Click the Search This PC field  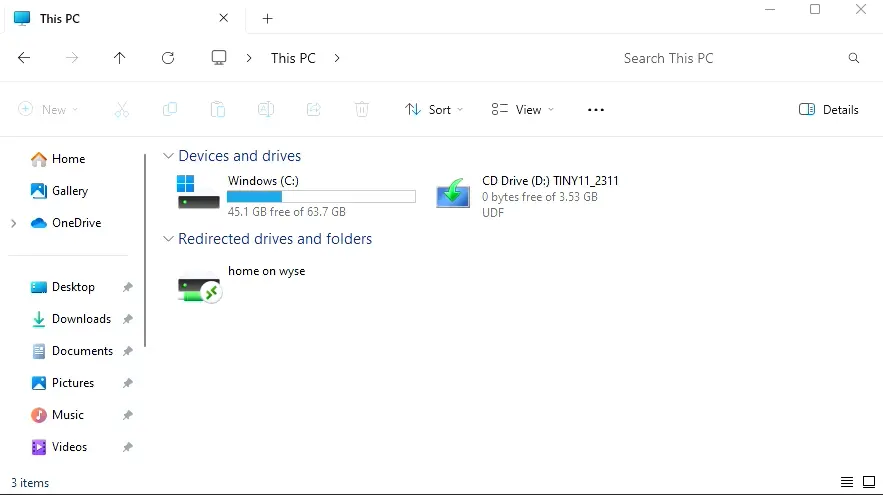coord(730,58)
